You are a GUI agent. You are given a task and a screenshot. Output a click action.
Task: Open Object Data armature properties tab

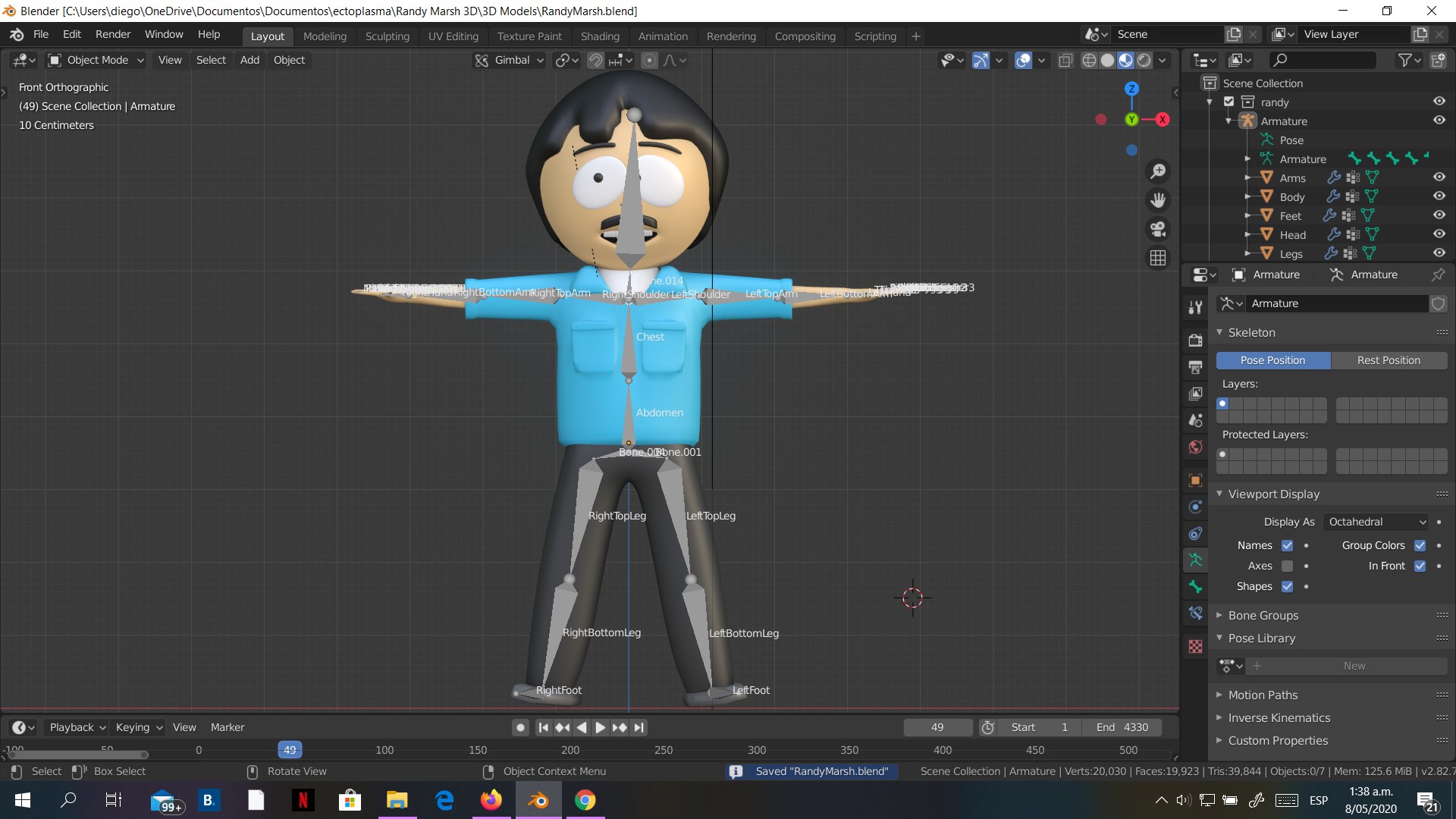tap(1196, 560)
